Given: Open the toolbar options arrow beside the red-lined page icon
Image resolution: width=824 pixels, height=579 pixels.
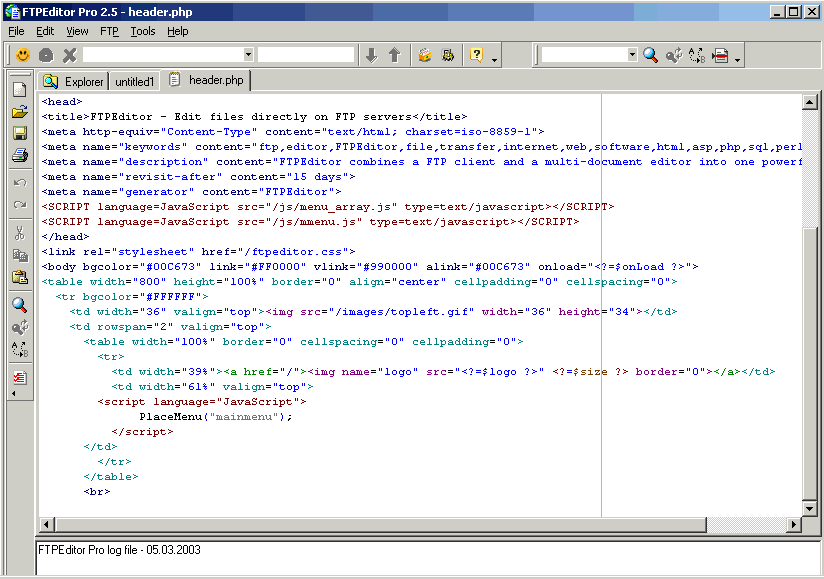Looking at the screenshot, I should pos(737,60).
